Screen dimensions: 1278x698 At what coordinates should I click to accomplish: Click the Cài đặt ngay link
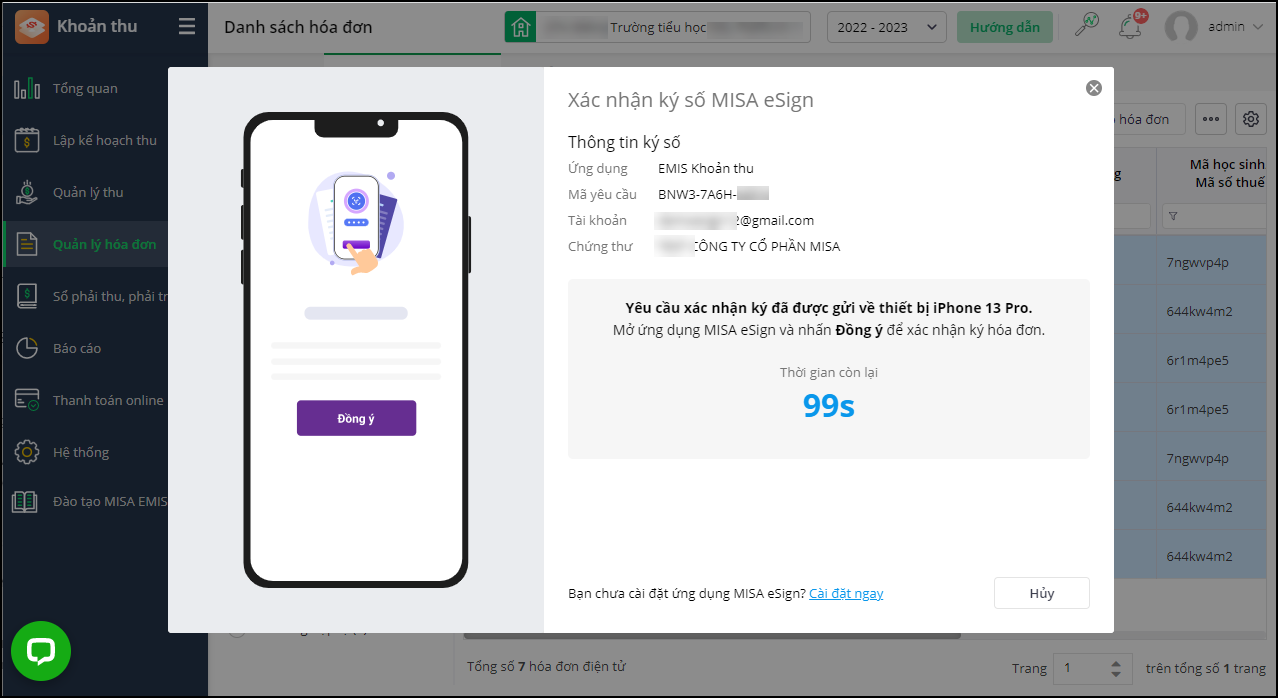(x=846, y=593)
